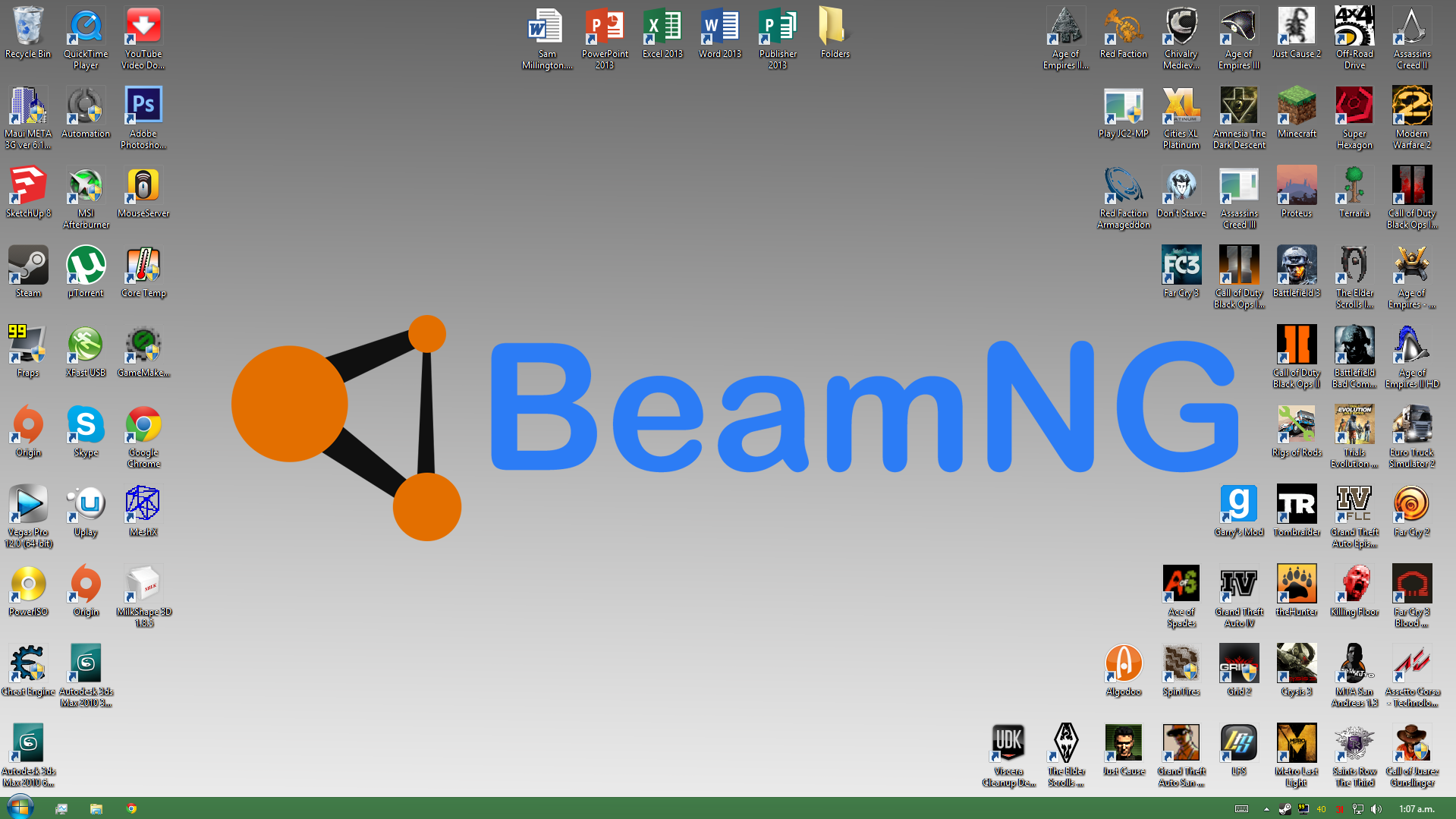Click the Steam tray icon

(x=1285, y=809)
